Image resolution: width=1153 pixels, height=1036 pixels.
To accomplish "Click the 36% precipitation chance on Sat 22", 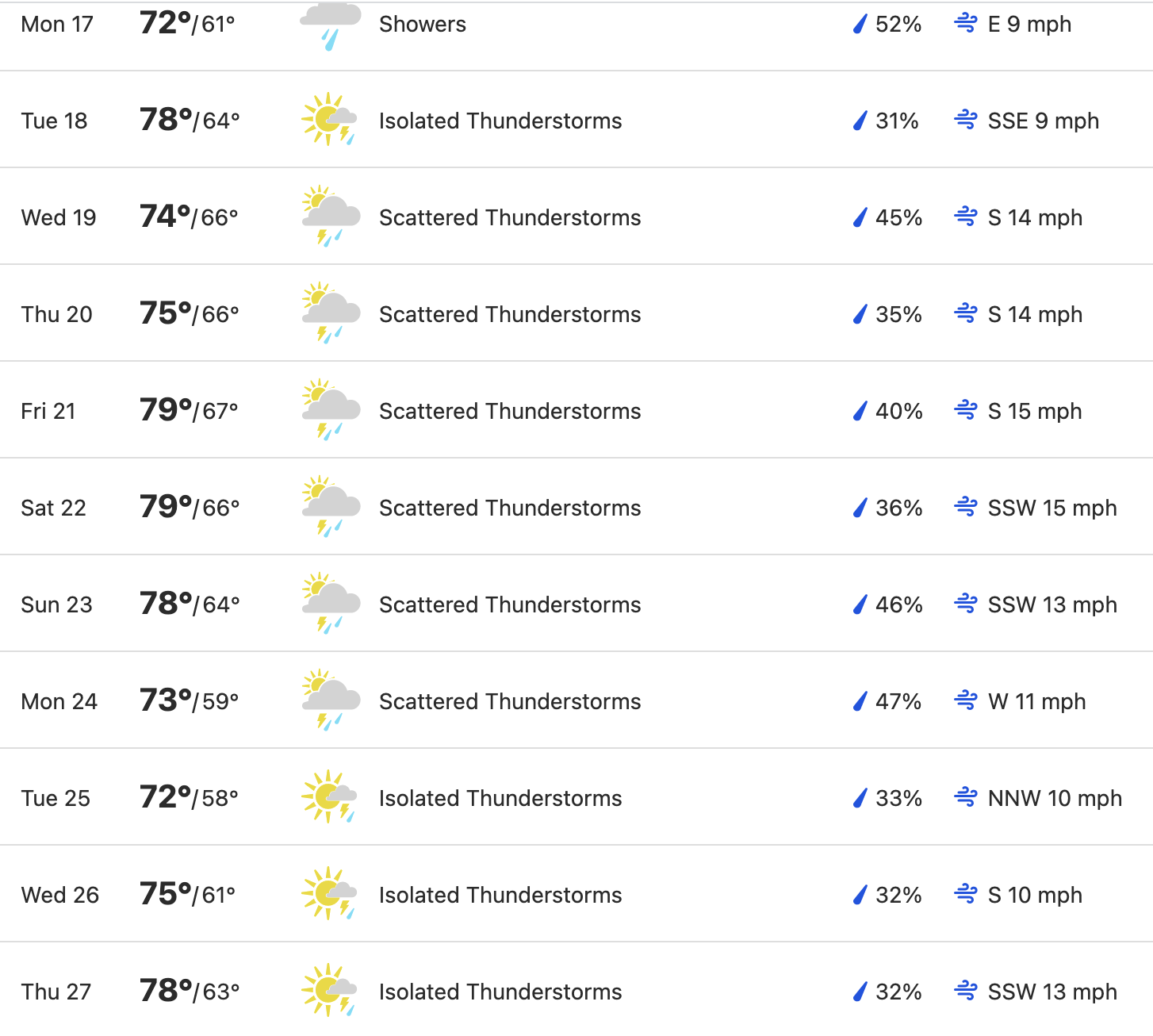I will point(898,508).
